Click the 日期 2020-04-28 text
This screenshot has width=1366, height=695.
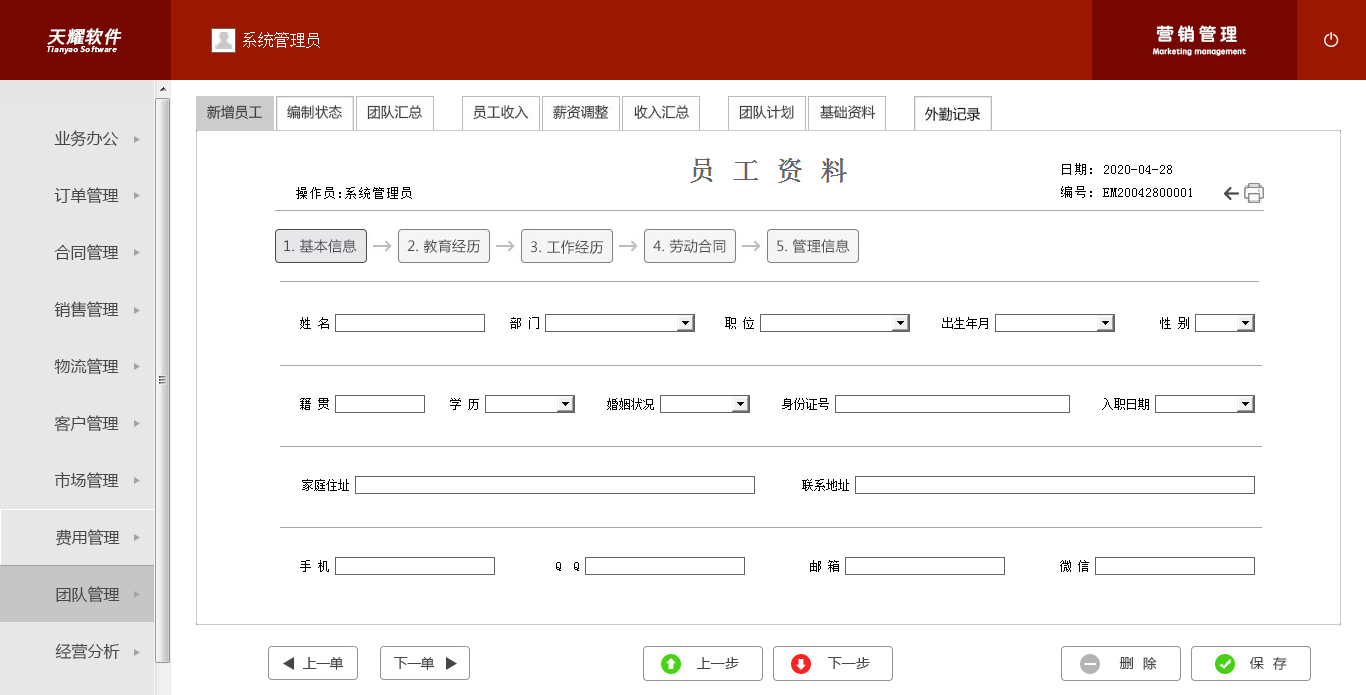(x=1117, y=170)
